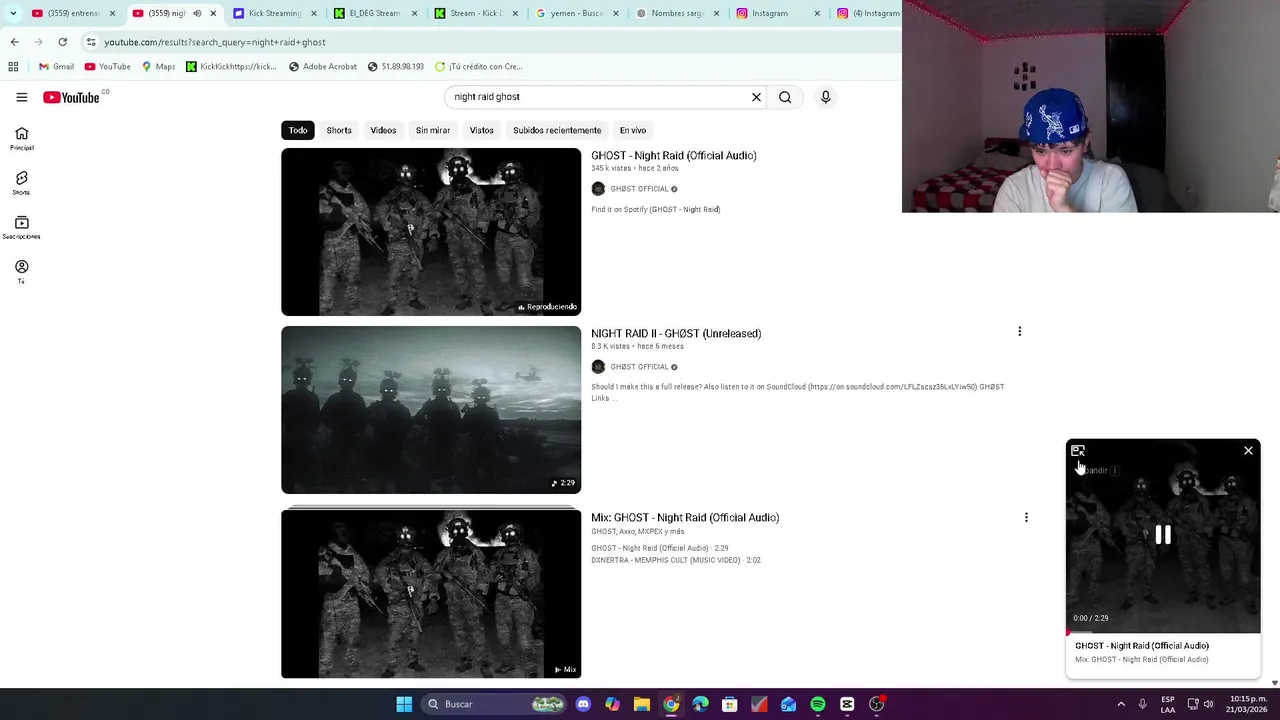
Task: Reload the page
Action: click(62, 42)
